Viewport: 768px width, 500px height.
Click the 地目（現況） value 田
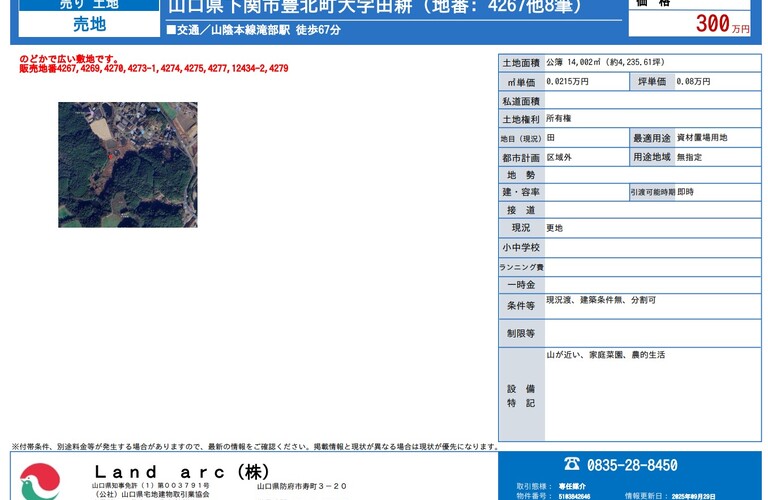pyautogui.click(x=551, y=138)
